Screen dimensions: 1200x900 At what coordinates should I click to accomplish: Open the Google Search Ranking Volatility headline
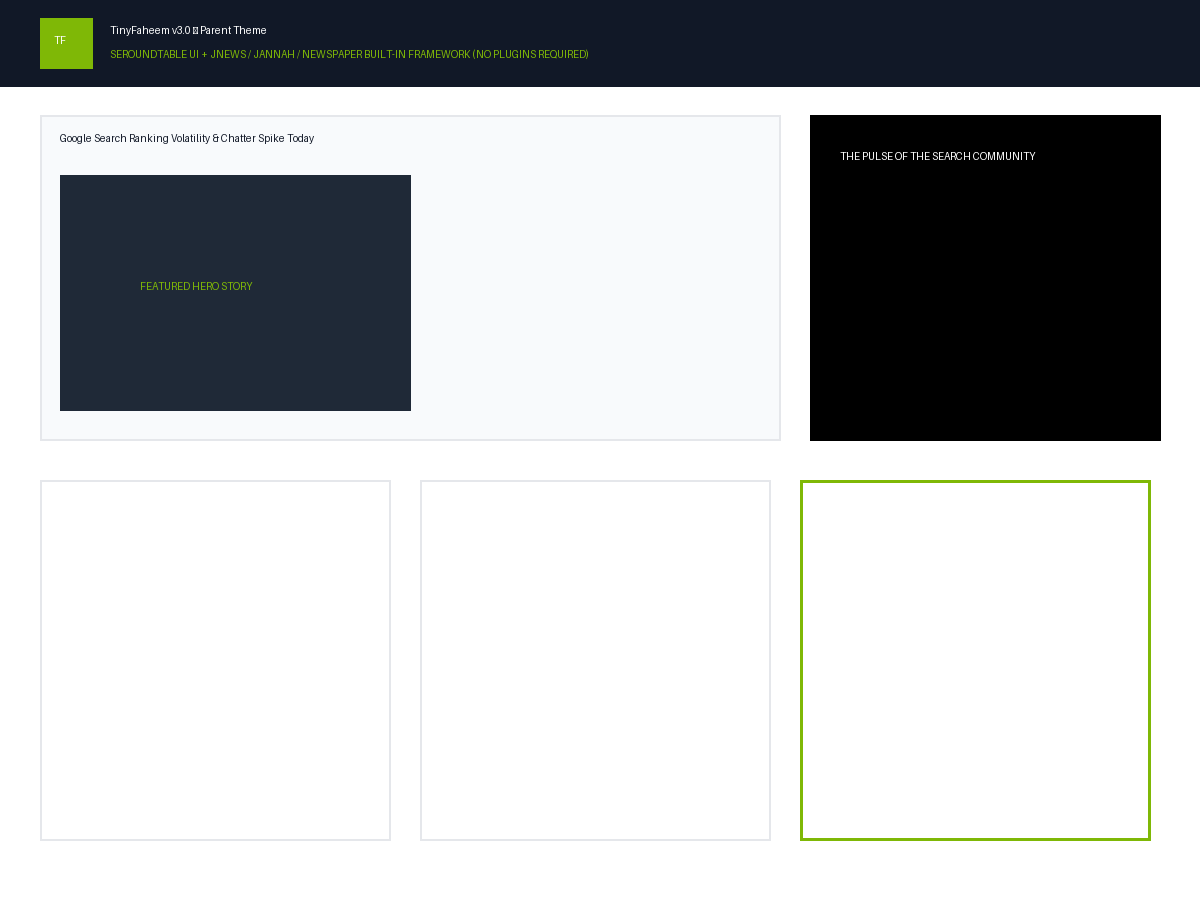[x=187, y=139]
